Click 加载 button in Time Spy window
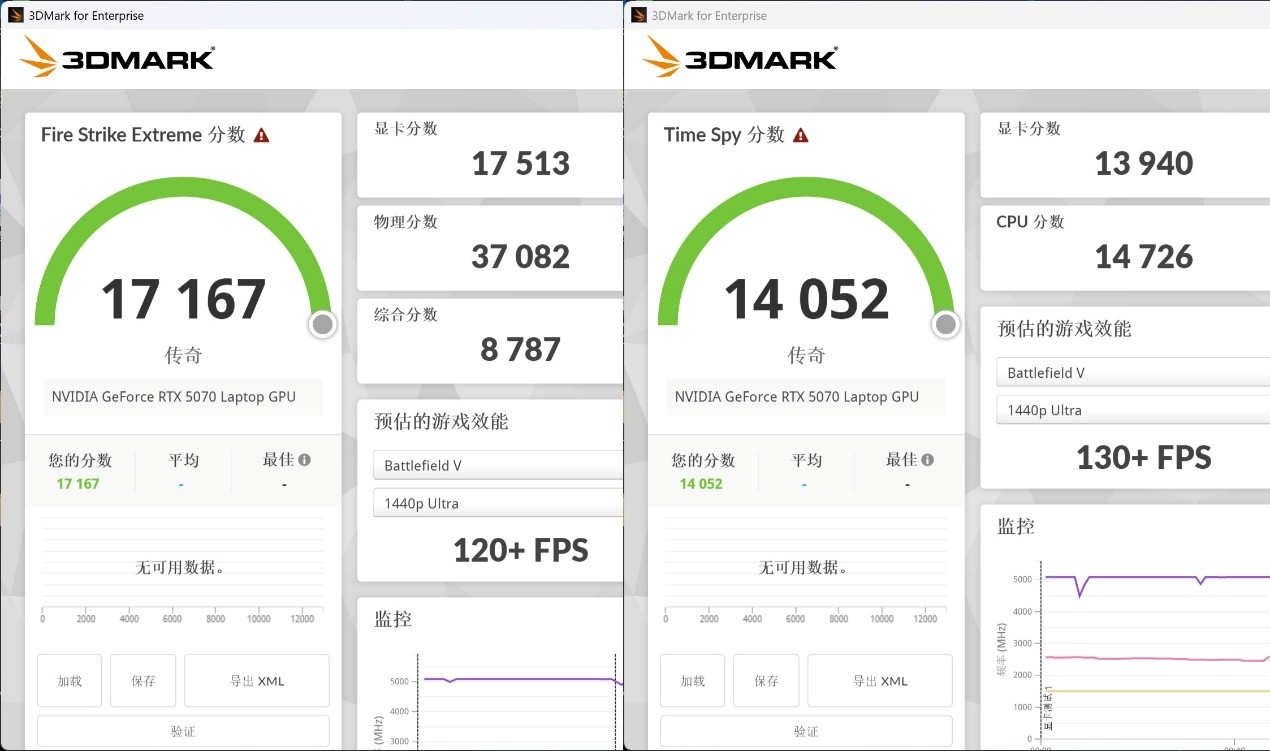This screenshot has width=1270, height=751. (693, 681)
